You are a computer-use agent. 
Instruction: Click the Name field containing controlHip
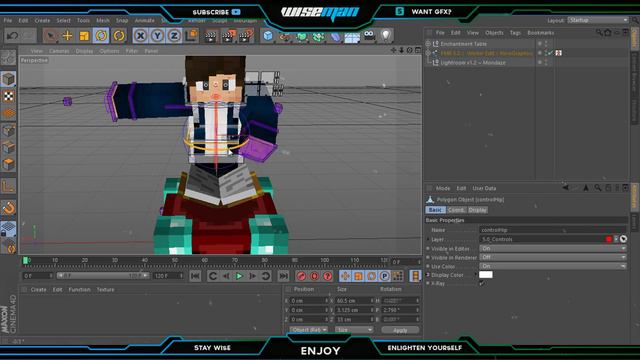(553, 230)
